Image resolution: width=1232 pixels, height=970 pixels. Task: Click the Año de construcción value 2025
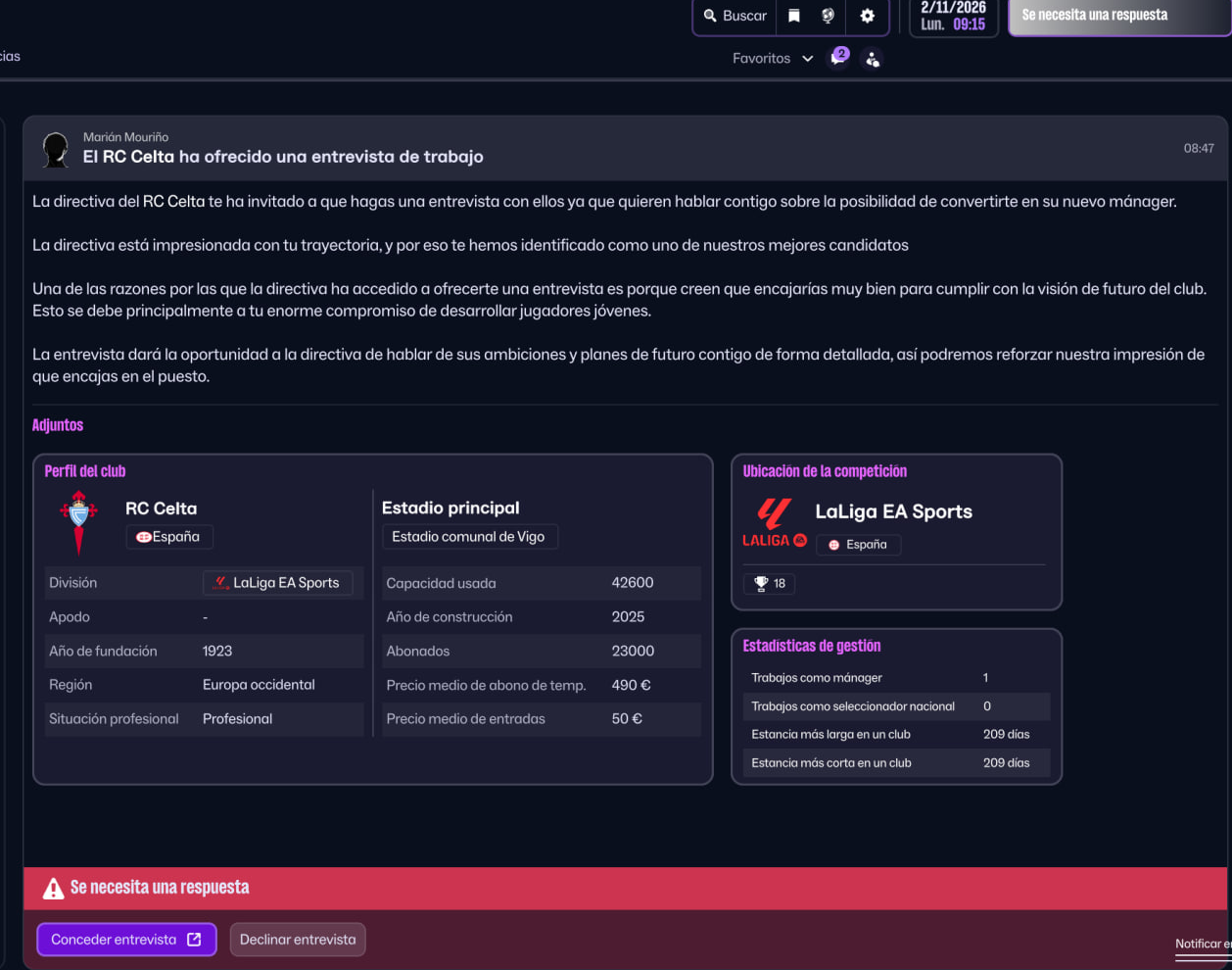point(628,617)
